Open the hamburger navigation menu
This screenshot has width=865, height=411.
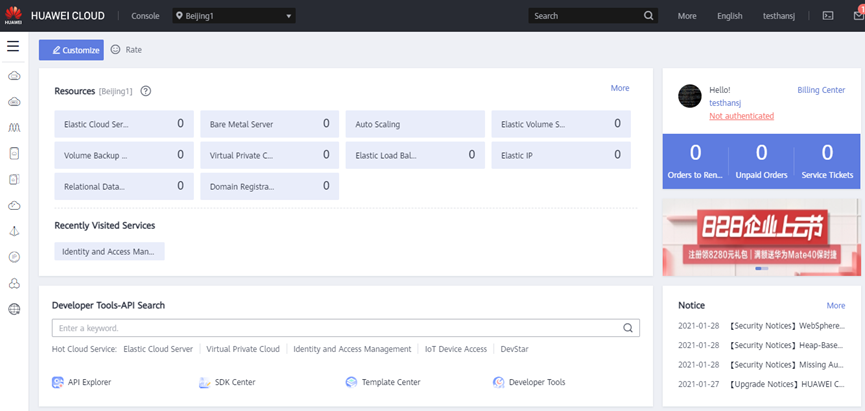pyautogui.click(x=13, y=46)
